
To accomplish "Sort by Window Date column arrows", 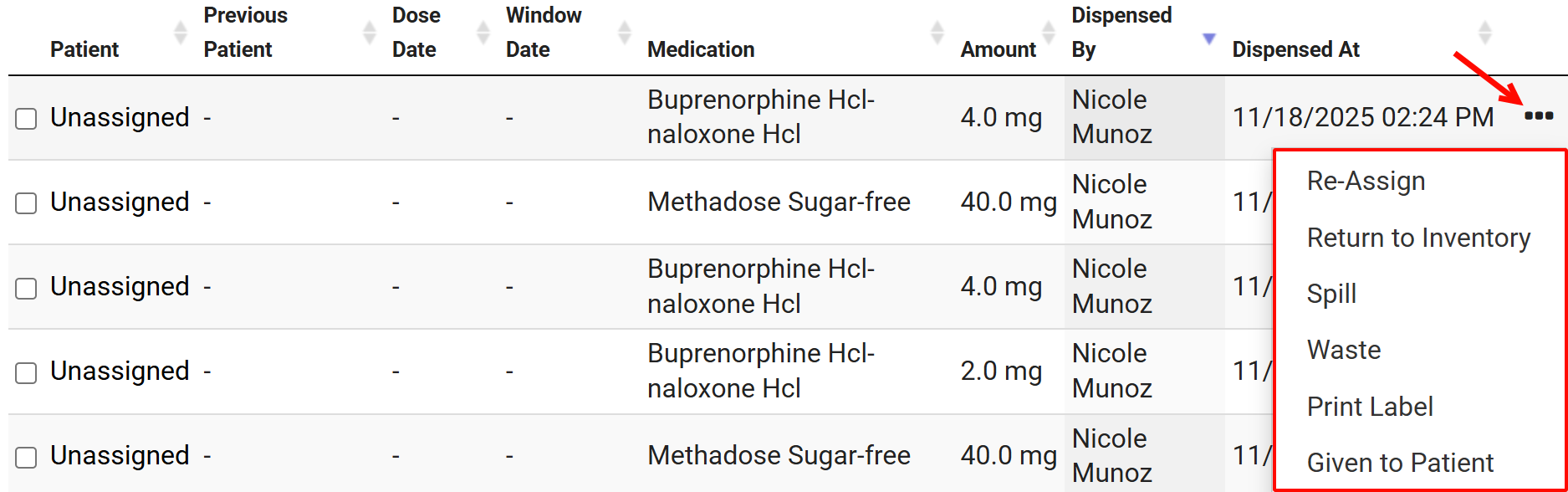I will tap(625, 33).
